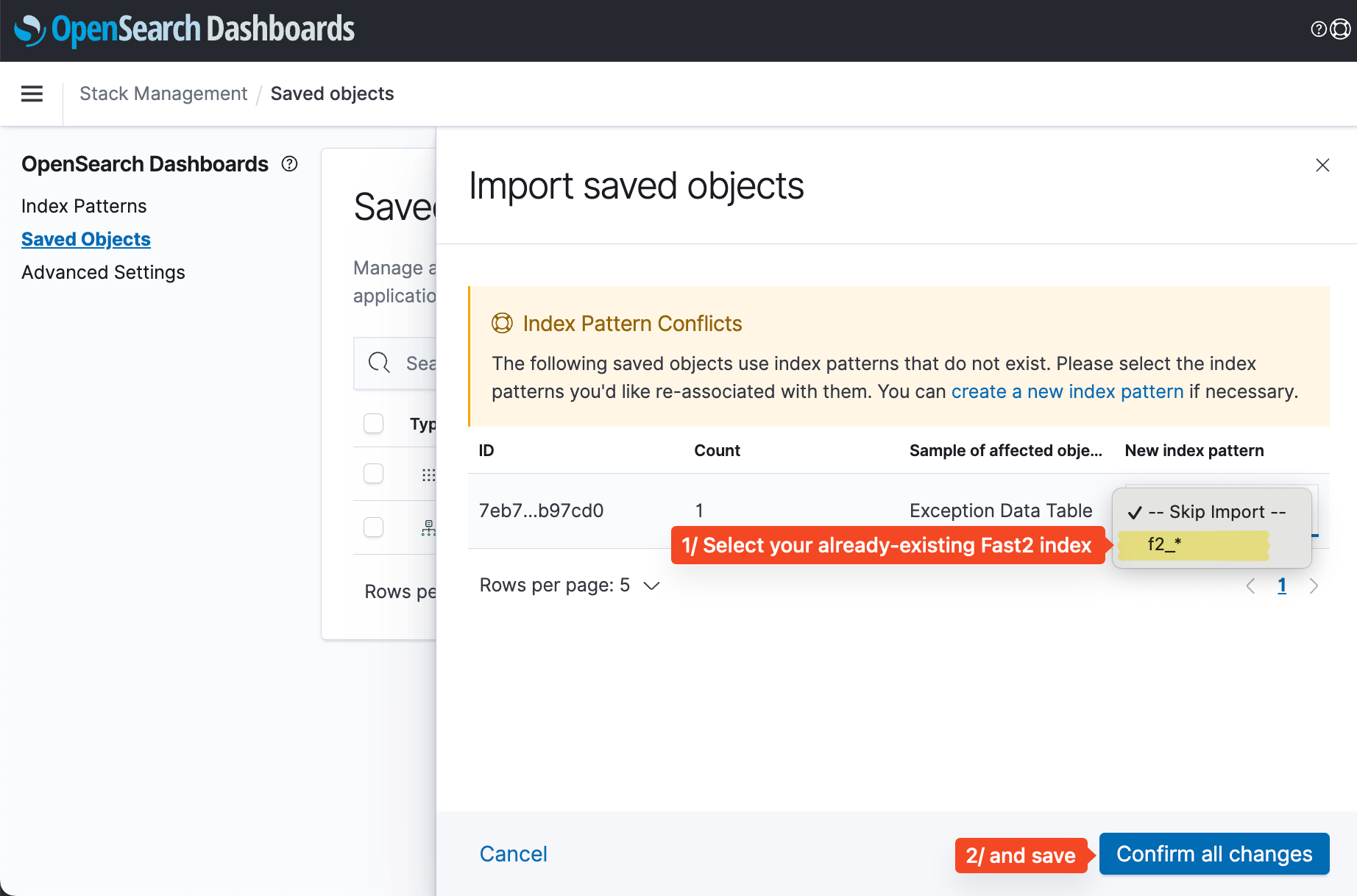Click the help icon beside OpenSearch Dashboards heading
This screenshot has width=1357, height=896.
point(289,164)
